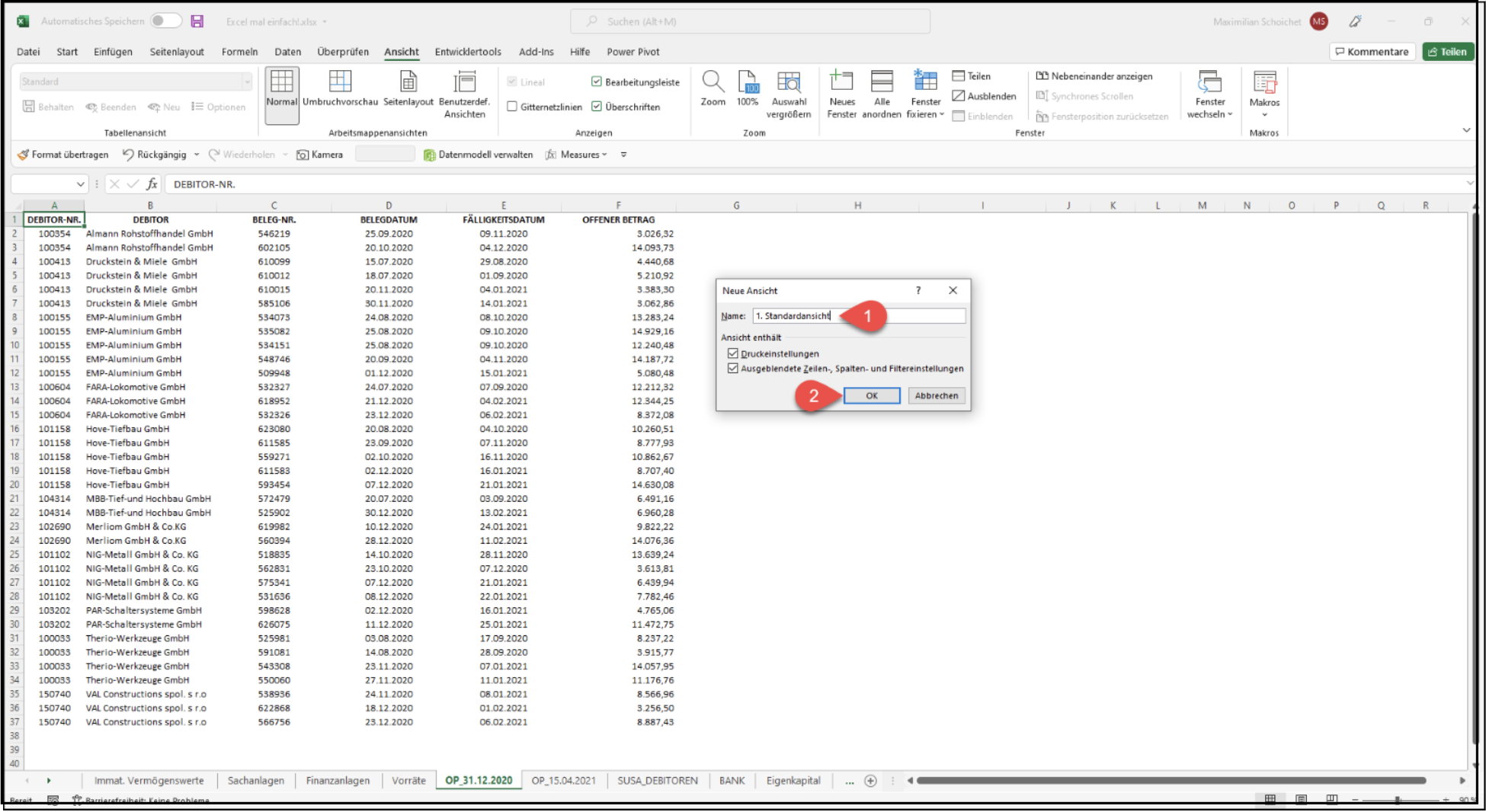Open the Datei menu
This screenshot has height=812, width=1486.
tap(28, 52)
